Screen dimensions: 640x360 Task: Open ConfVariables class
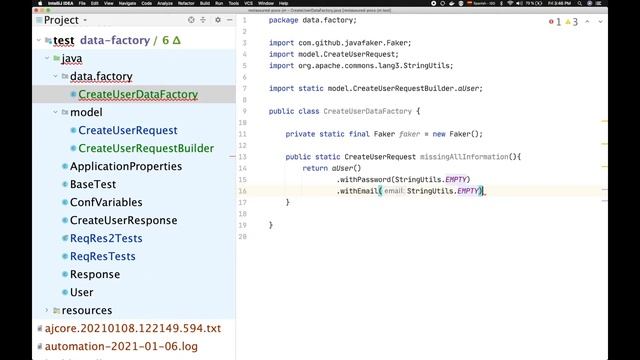(x=106, y=202)
